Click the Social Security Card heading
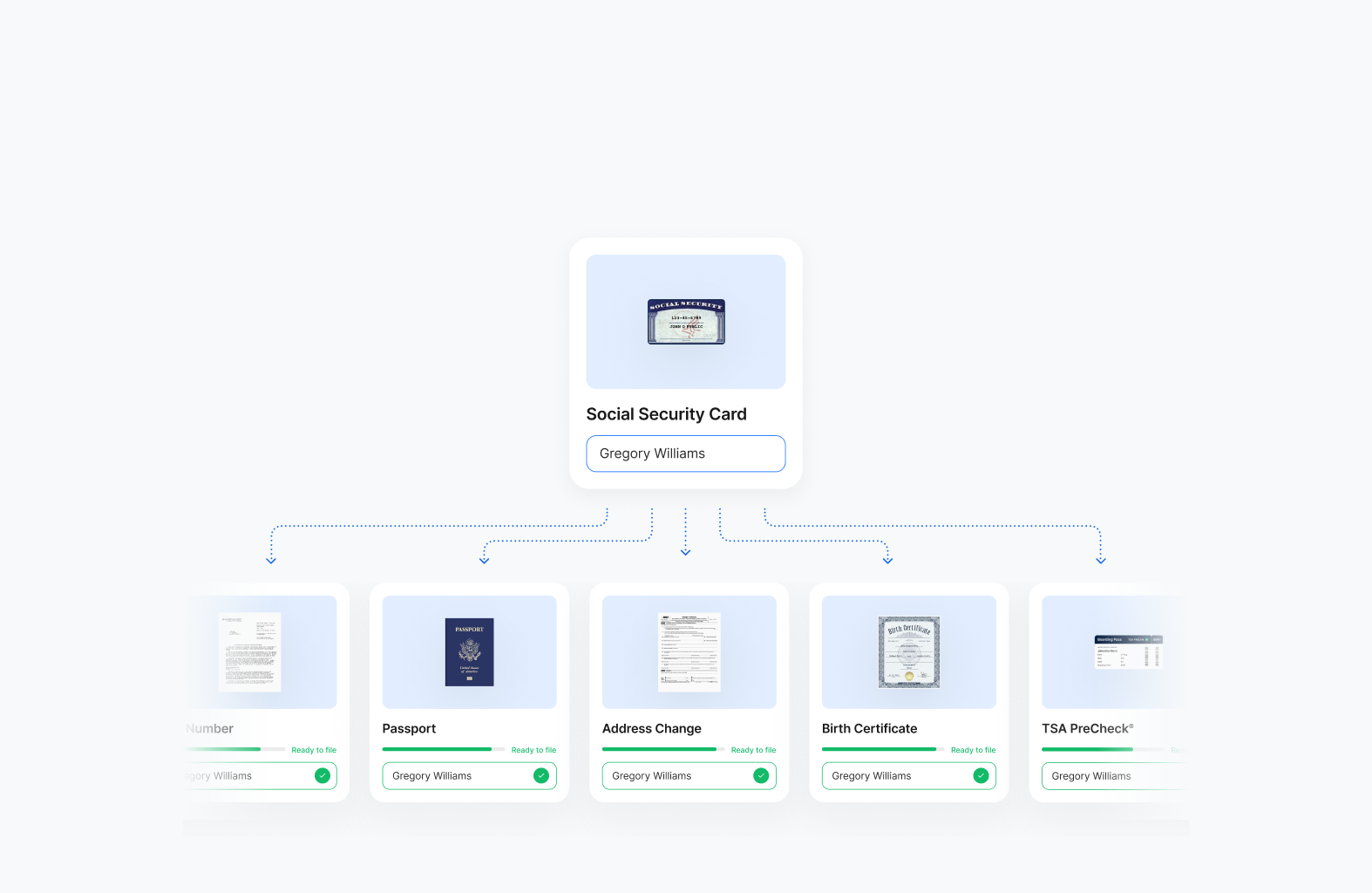 [x=667, y=414]
